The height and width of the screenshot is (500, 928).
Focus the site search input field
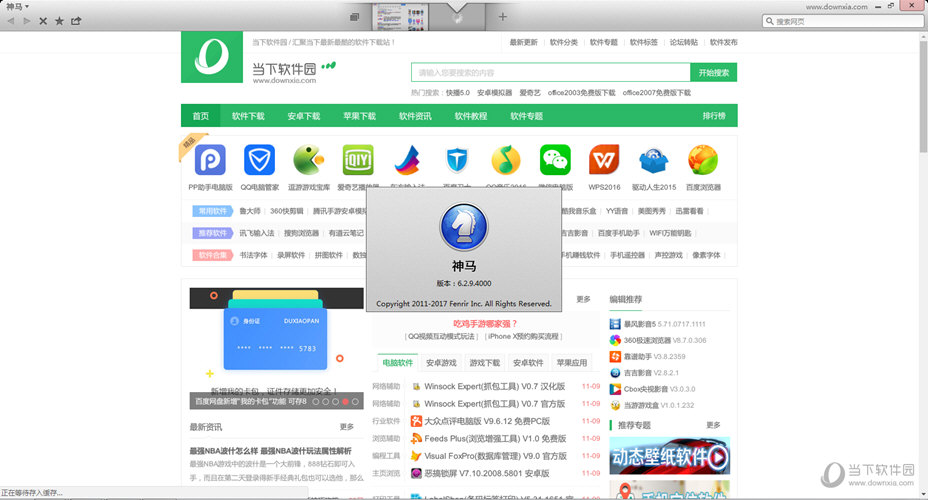point(550,73)
